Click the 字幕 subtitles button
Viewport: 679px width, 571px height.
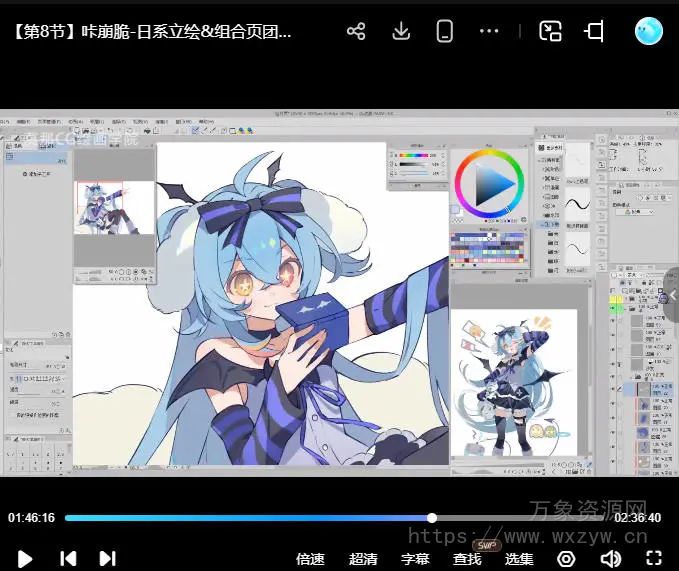coord(415,559)
